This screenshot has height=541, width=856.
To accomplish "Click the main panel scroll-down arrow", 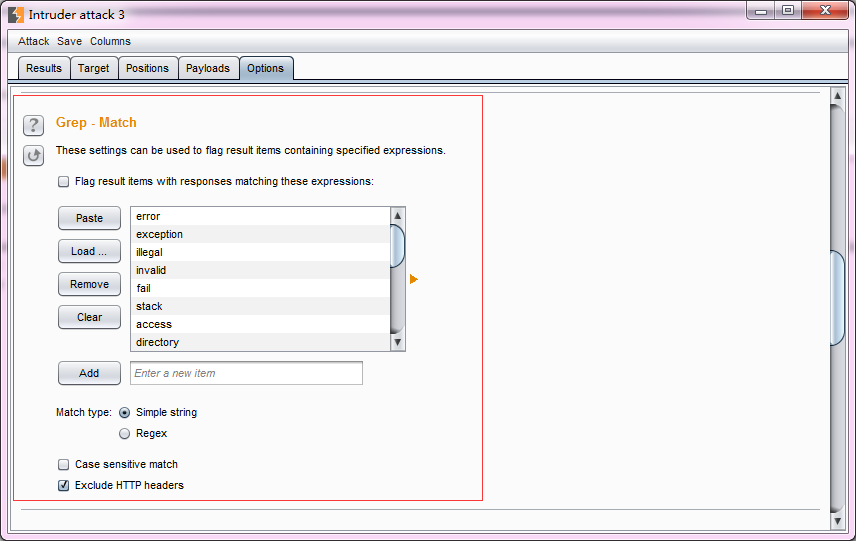I will [x=838, y=521].
